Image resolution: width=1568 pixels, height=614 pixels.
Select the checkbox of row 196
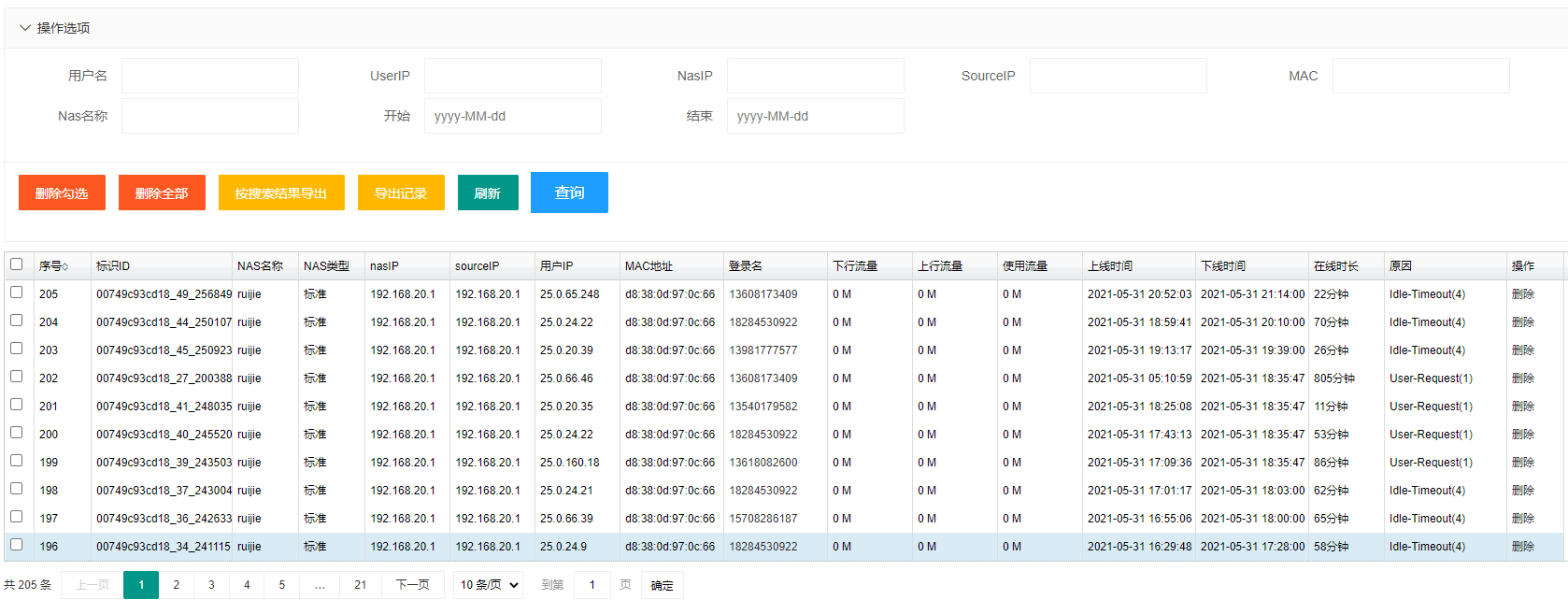tap(17, 545)
